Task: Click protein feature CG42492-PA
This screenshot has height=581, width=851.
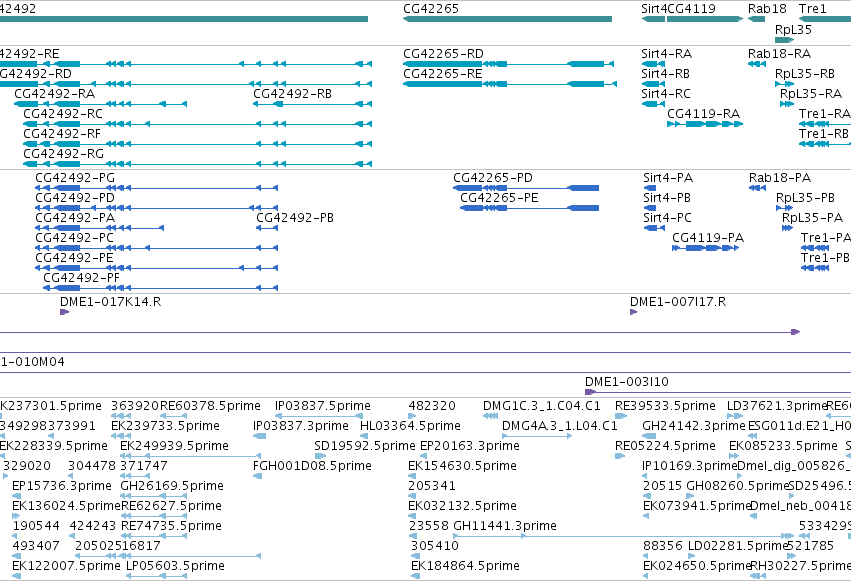Action: pos(99,228)
